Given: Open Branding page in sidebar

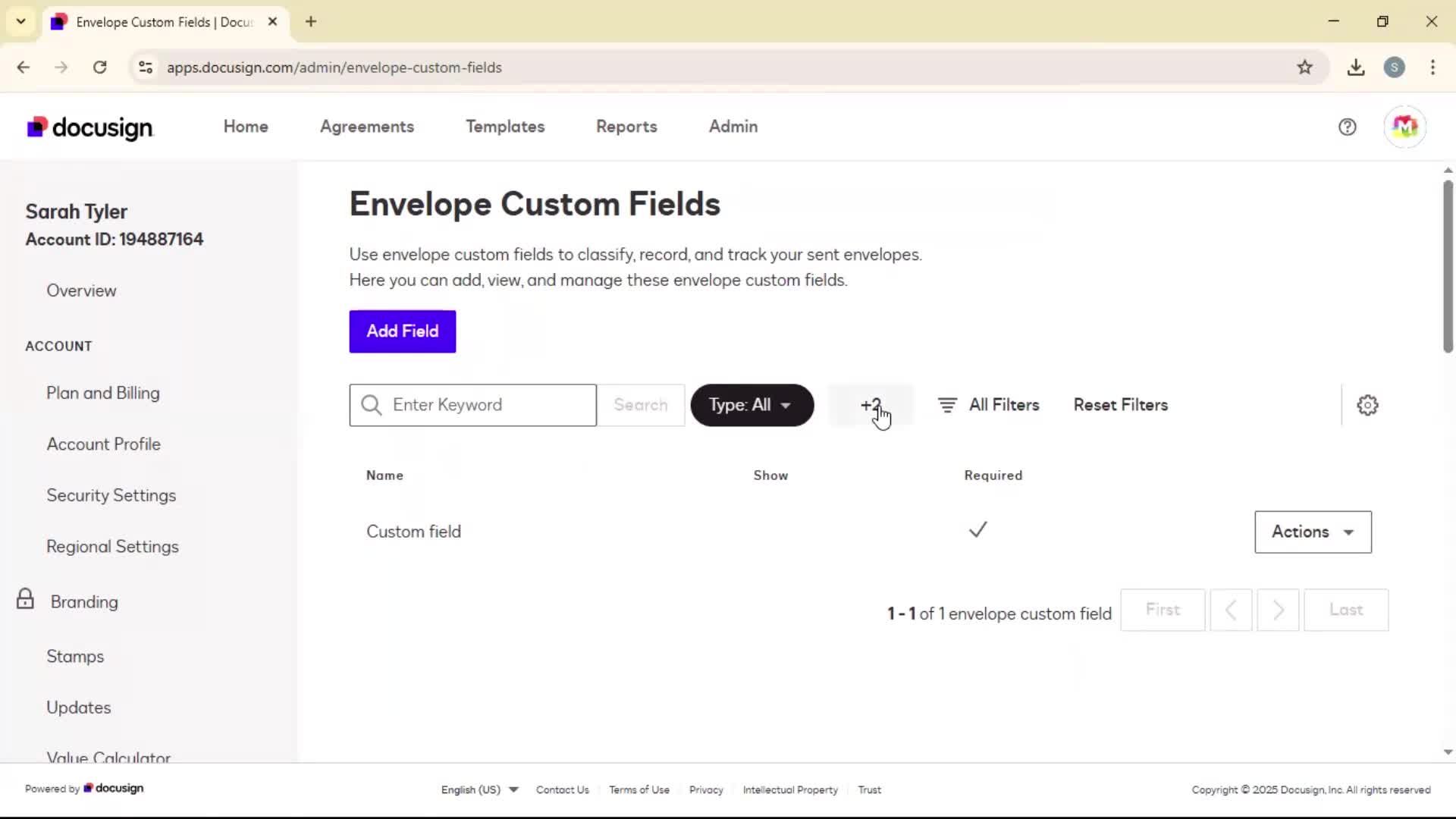Looking at the screenshot, I should click(84, 602).
